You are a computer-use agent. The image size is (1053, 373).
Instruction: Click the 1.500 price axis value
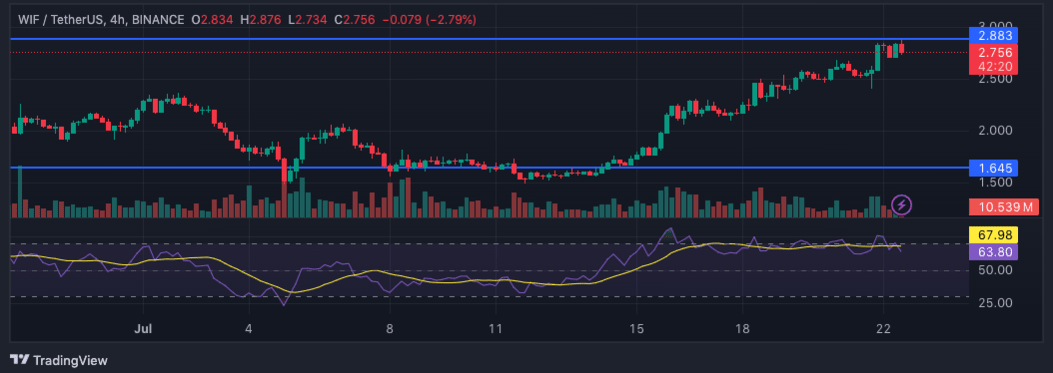[995, 182]
